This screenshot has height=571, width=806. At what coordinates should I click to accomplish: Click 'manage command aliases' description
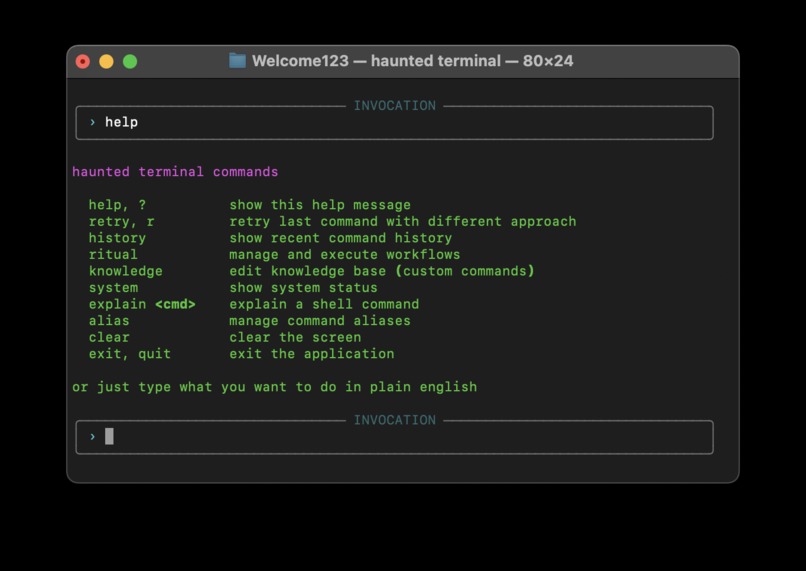[320, 321]
